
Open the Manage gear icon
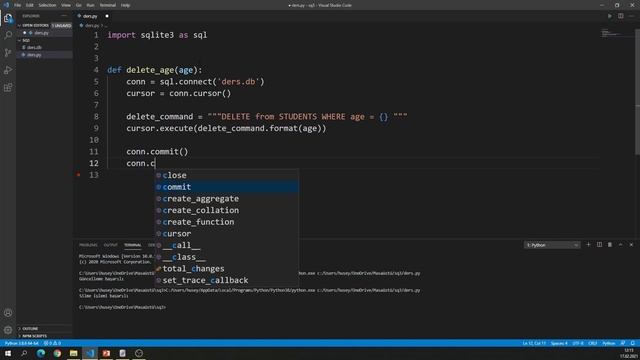pos(8,330)
